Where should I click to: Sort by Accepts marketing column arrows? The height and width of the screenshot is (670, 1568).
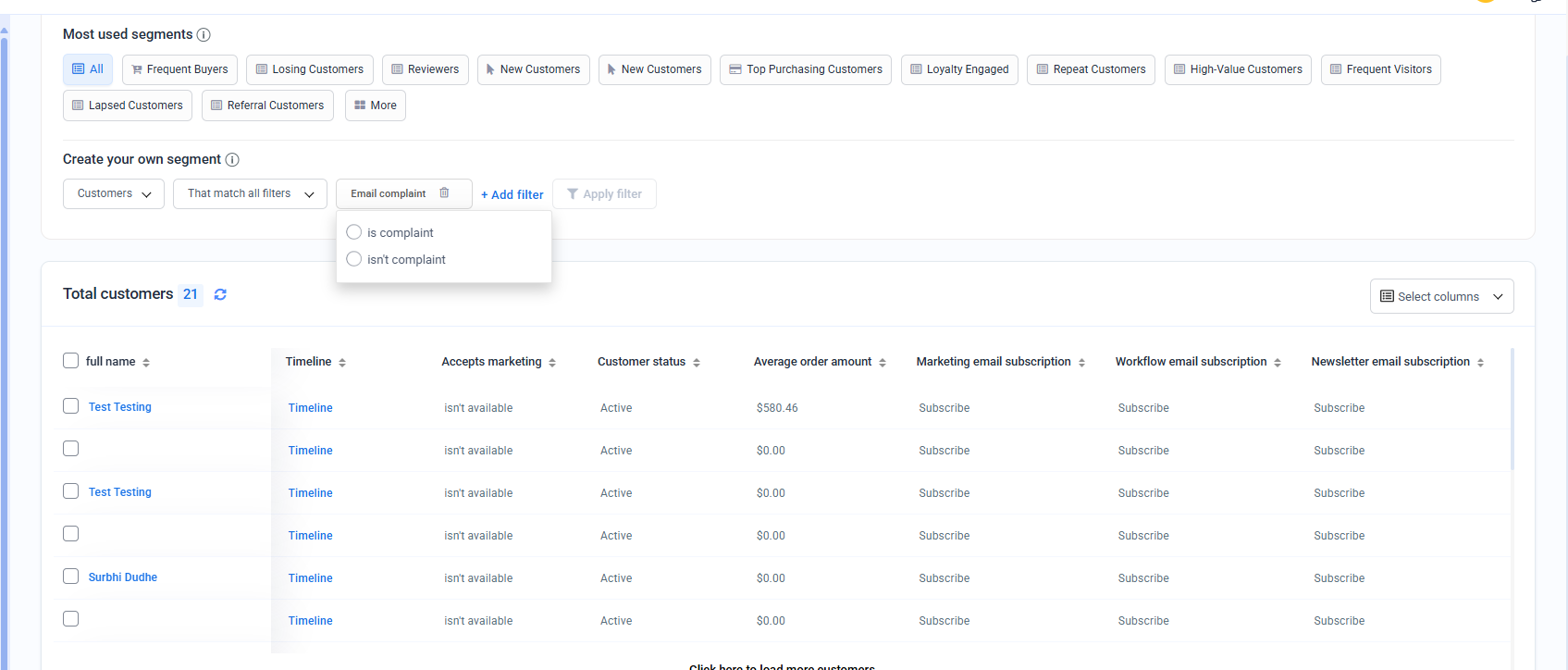click(x=552, y=363)
